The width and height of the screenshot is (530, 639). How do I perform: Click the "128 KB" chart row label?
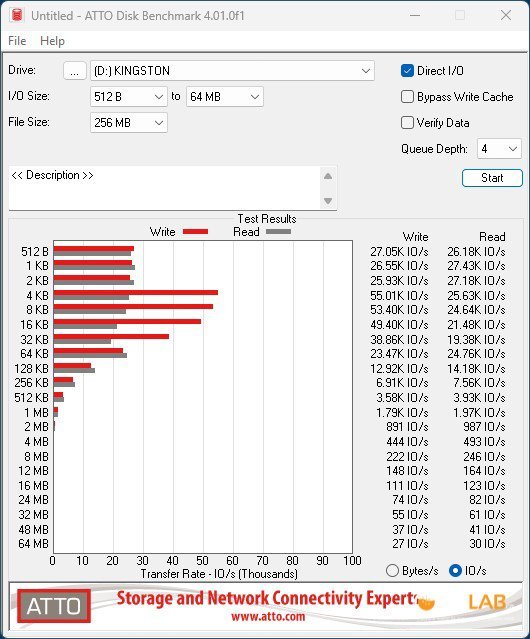tap(31, 368)
